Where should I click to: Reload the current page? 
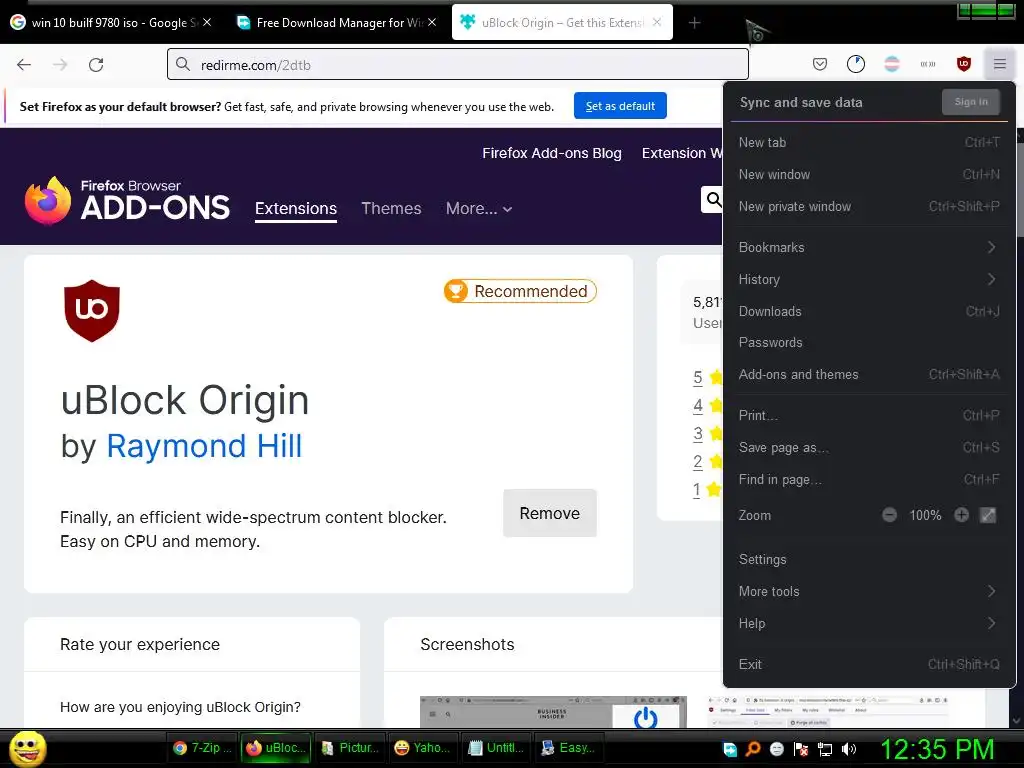tap(96, 65)
